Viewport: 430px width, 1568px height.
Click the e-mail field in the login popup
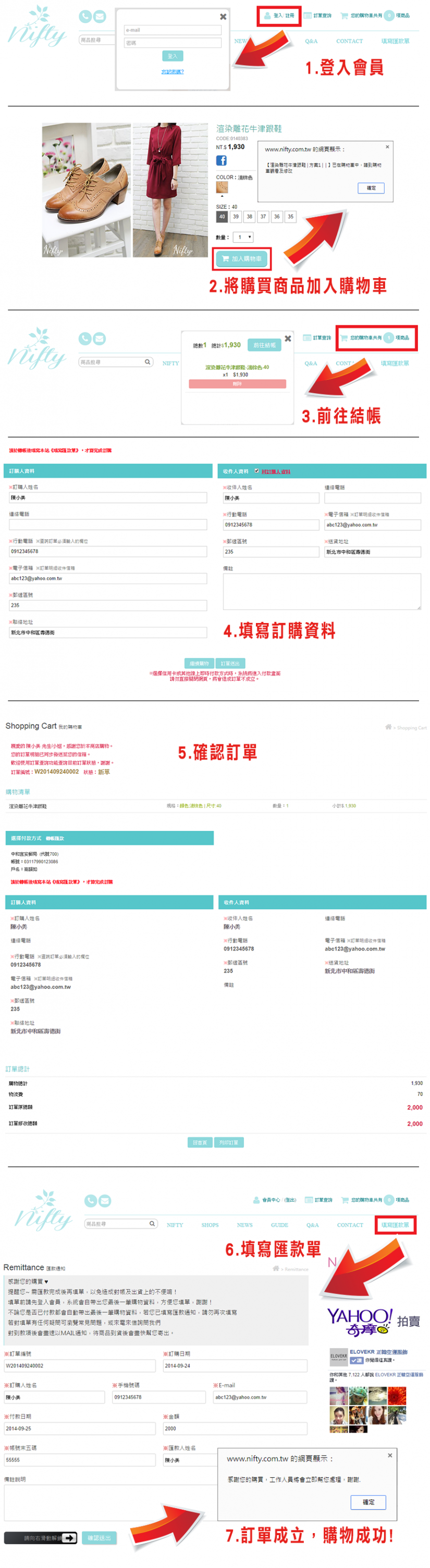[173, 30]
